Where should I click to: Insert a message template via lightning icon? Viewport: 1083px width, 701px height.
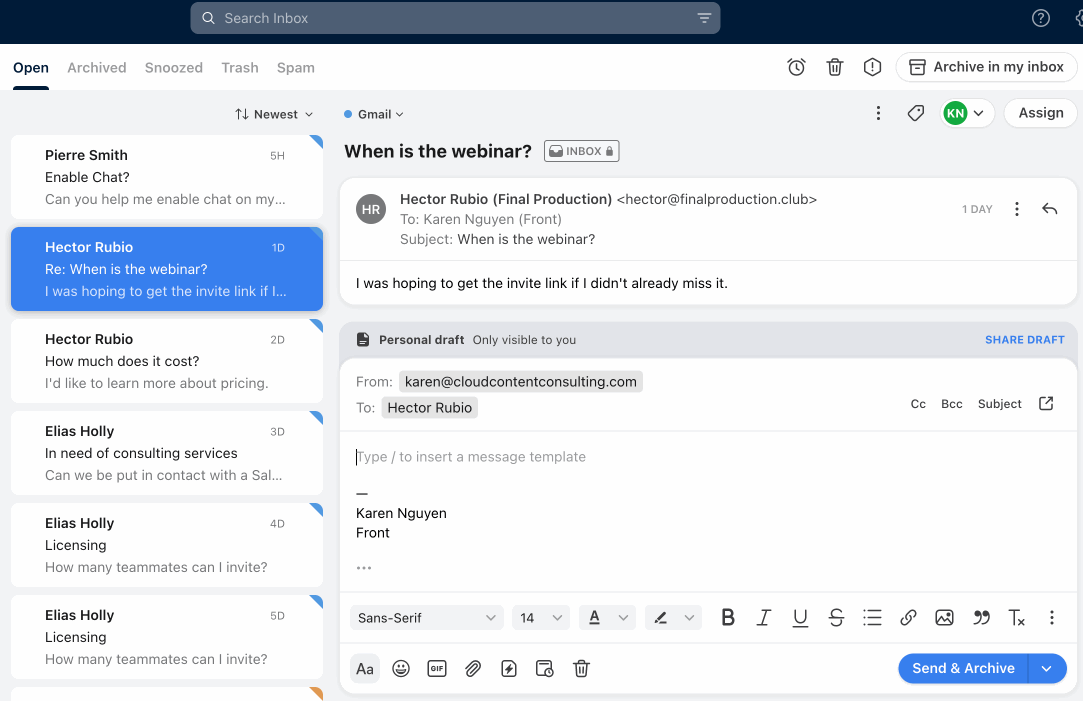[508, 669]
